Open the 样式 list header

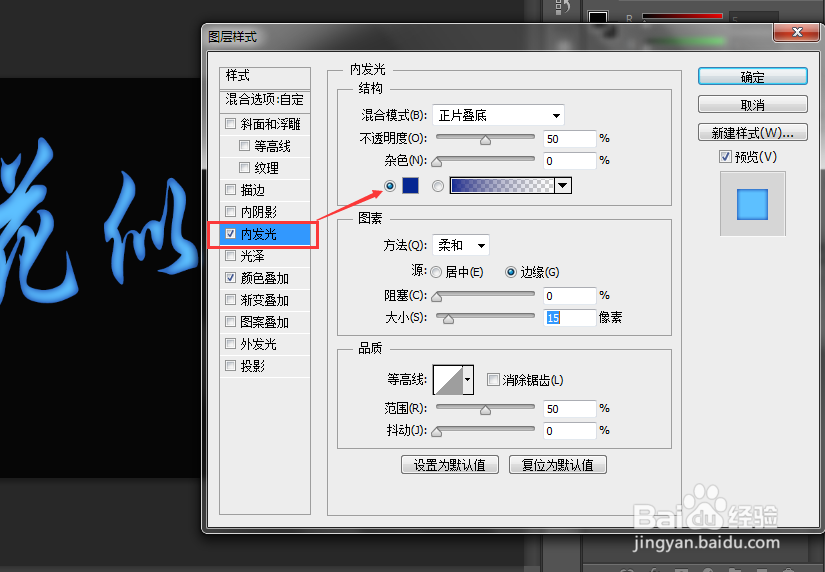265,77
